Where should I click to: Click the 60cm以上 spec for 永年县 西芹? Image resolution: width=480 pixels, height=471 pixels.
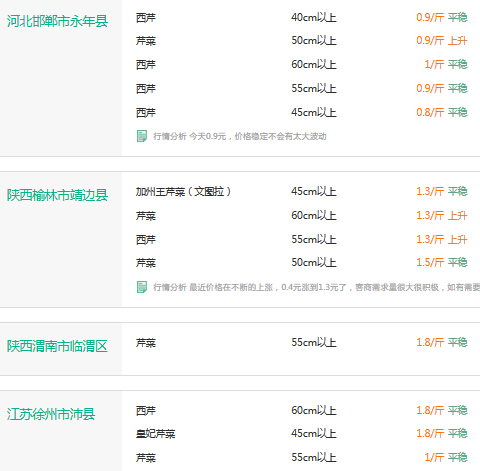[x=314, y=64]
